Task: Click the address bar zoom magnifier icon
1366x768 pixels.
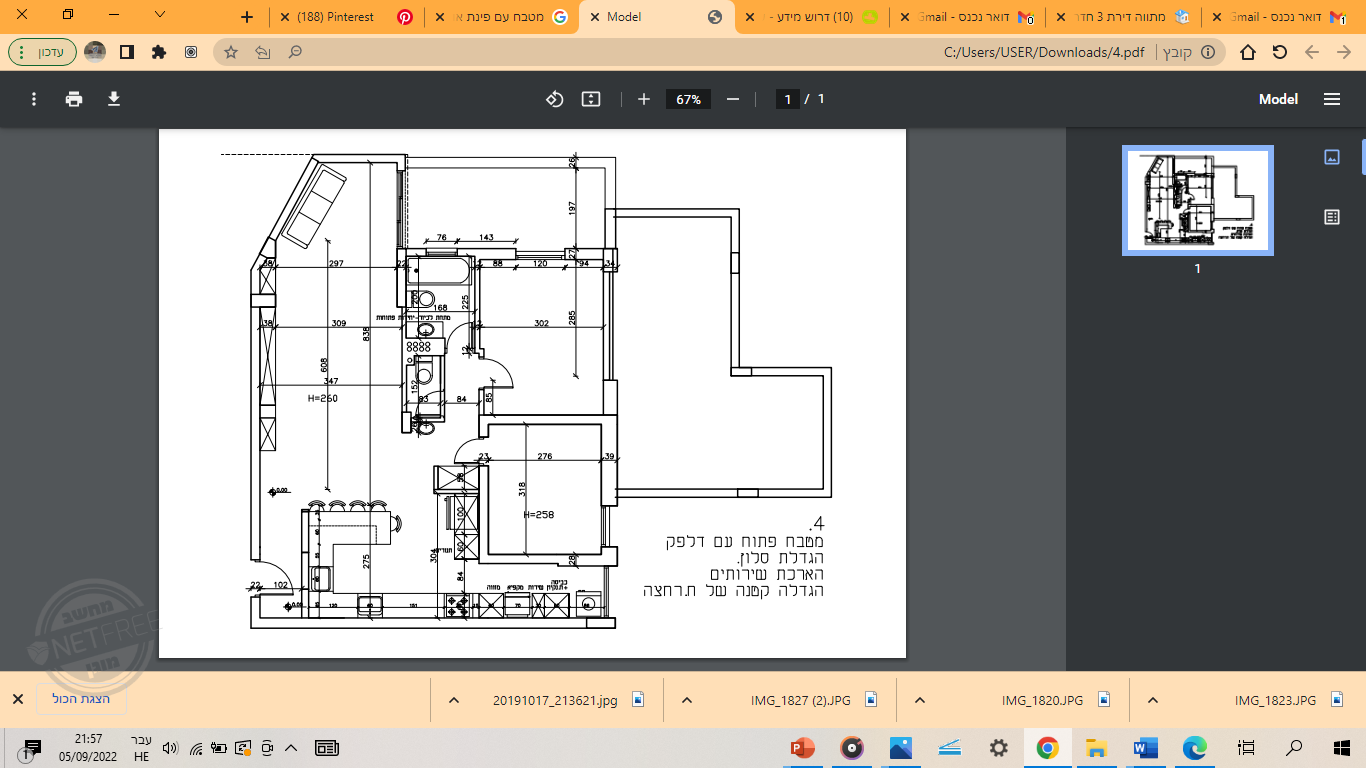Action: 295,52
